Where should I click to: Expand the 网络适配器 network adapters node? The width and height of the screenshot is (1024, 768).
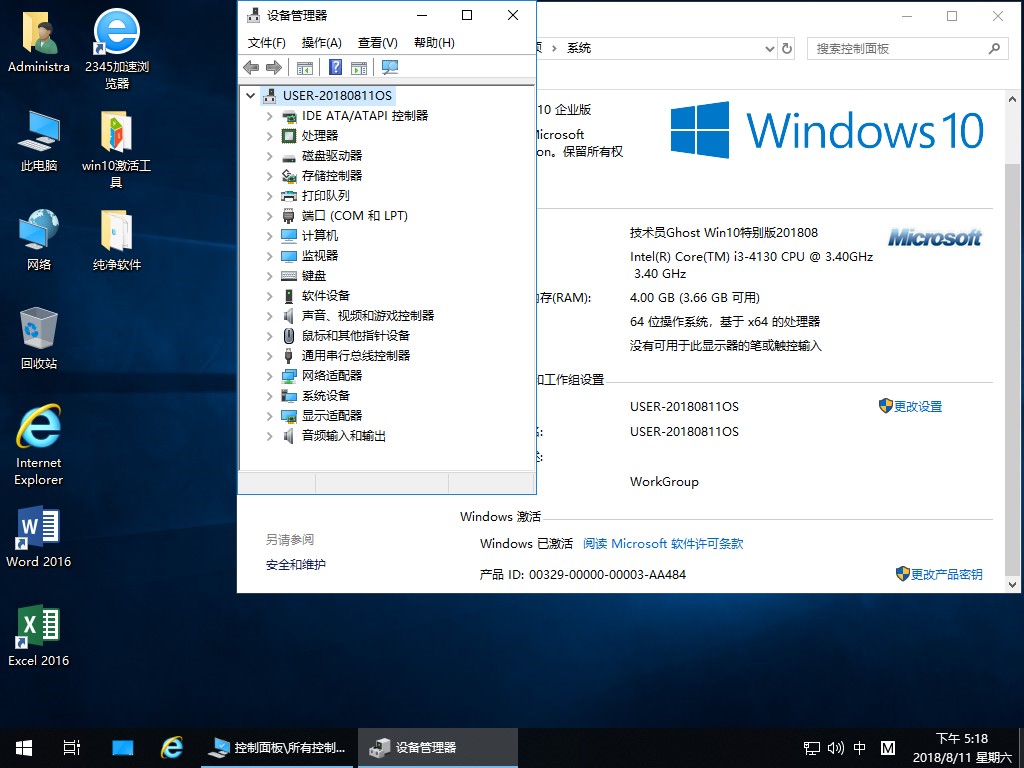tap(269, 376)
